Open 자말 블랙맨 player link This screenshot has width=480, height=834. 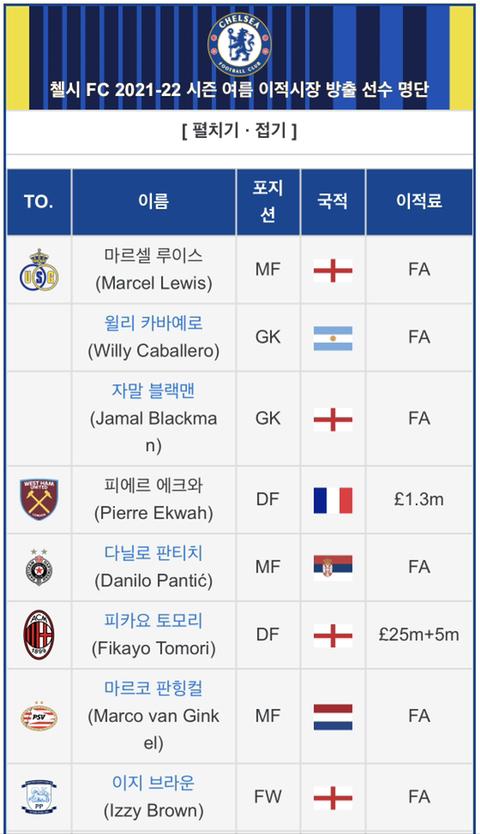[x=154, y=390]
